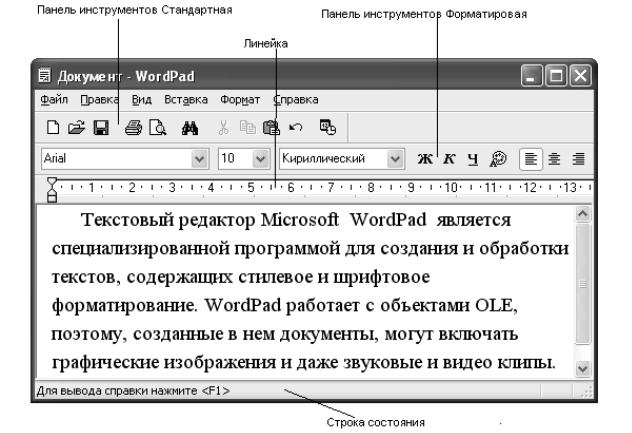Viewport: 632px width, 433px height.
Task: Toggle underline Ч formatting
Action: [x=473, y=160]
